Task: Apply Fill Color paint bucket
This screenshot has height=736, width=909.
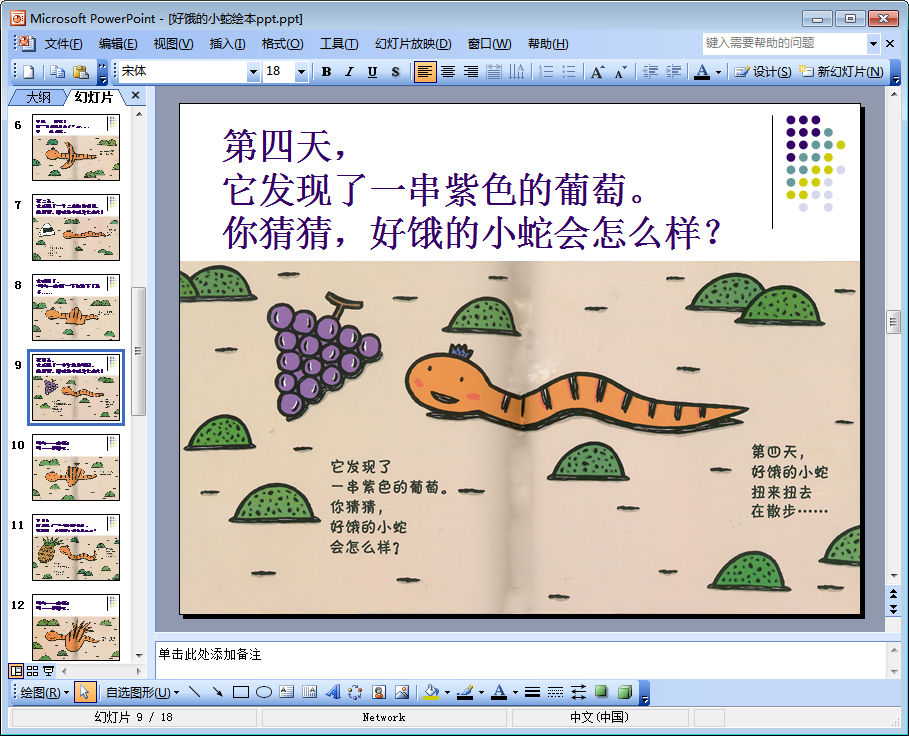Action: click(x=431, y=693)
